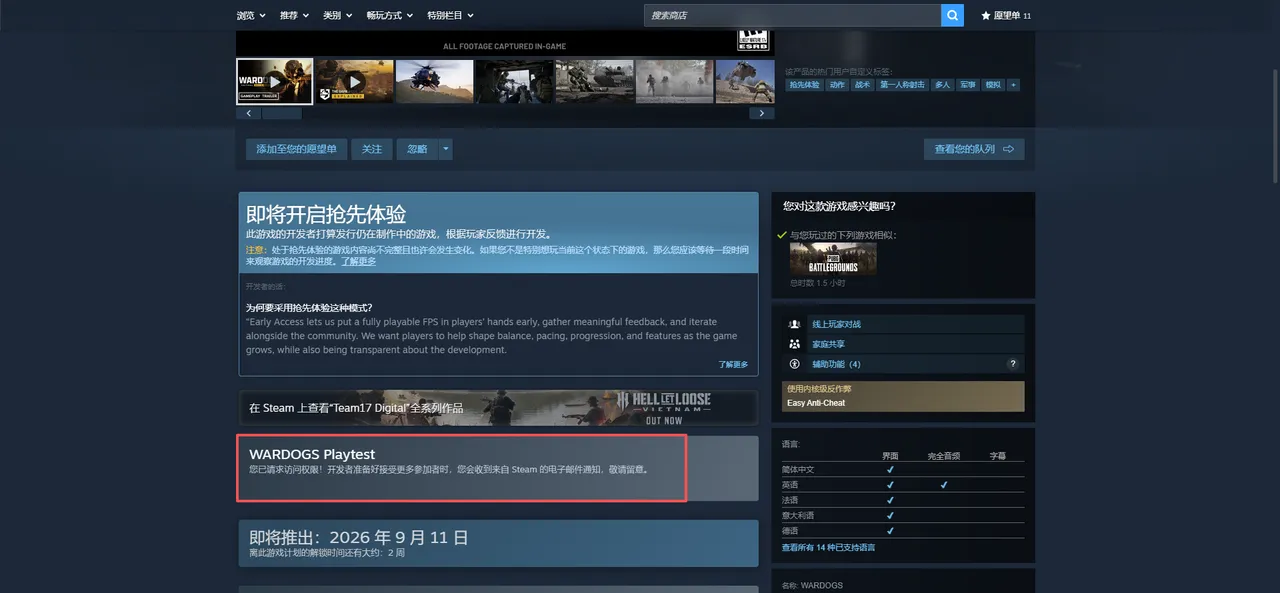Viewport: 1280px width, 593px height.
Task: Click 查看您的队列 button
Action: pyautogui.click(x=974, y=149)
